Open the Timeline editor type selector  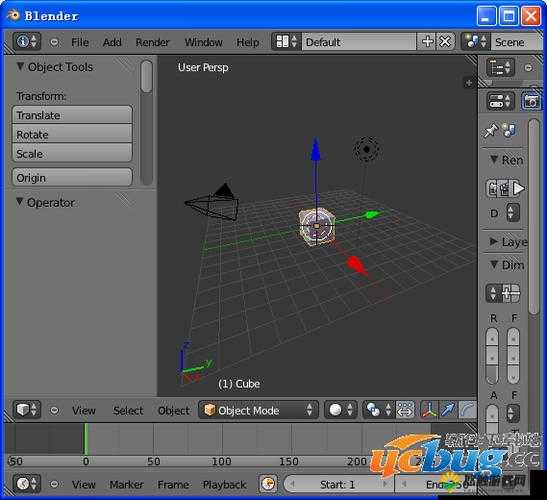[27, 484]
